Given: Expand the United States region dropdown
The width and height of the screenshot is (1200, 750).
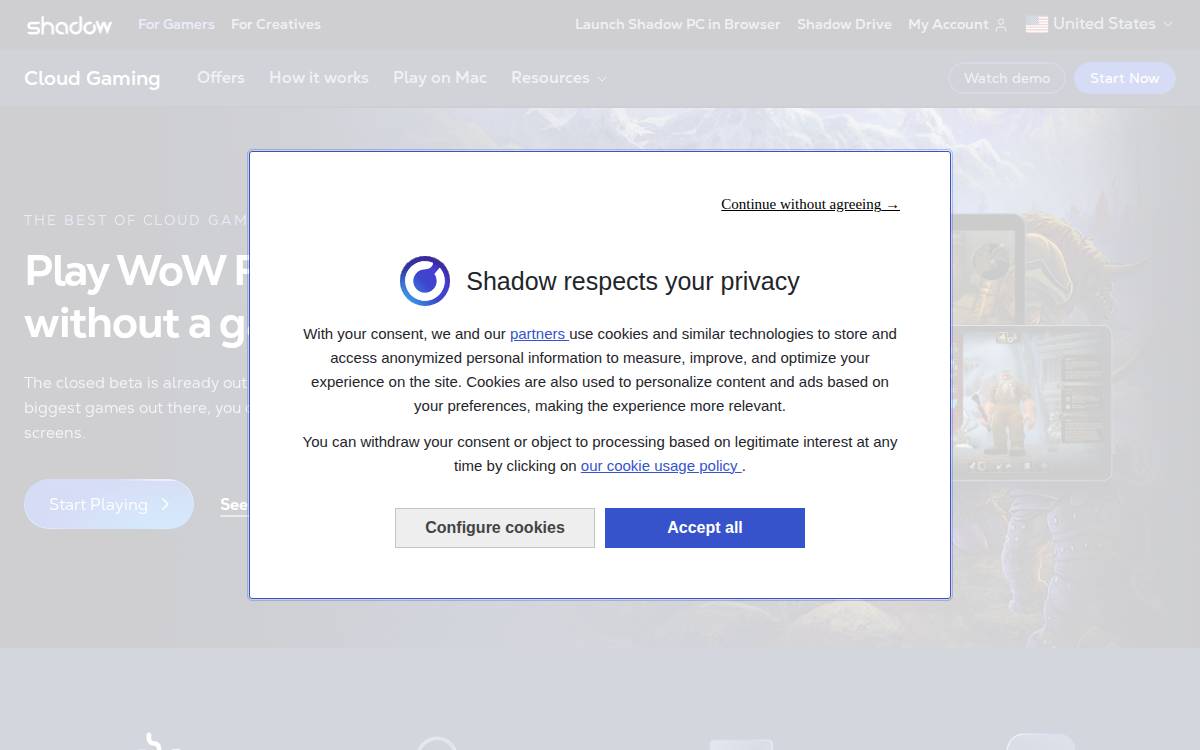Looking at the screenshot, I should point(1100,24).
